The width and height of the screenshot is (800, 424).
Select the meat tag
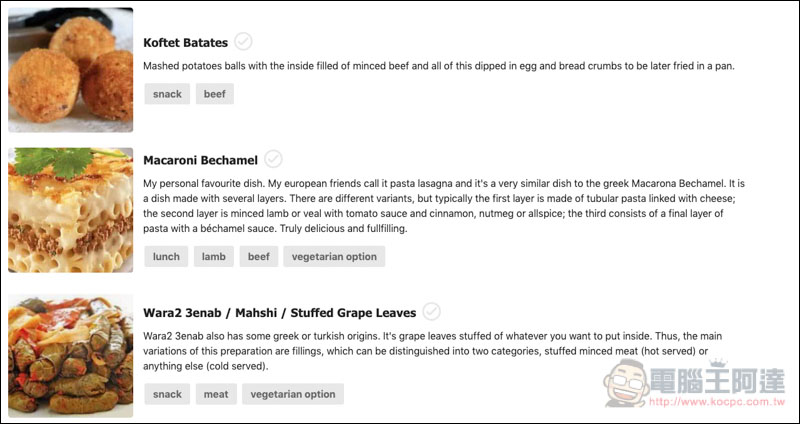click(216, 394)
